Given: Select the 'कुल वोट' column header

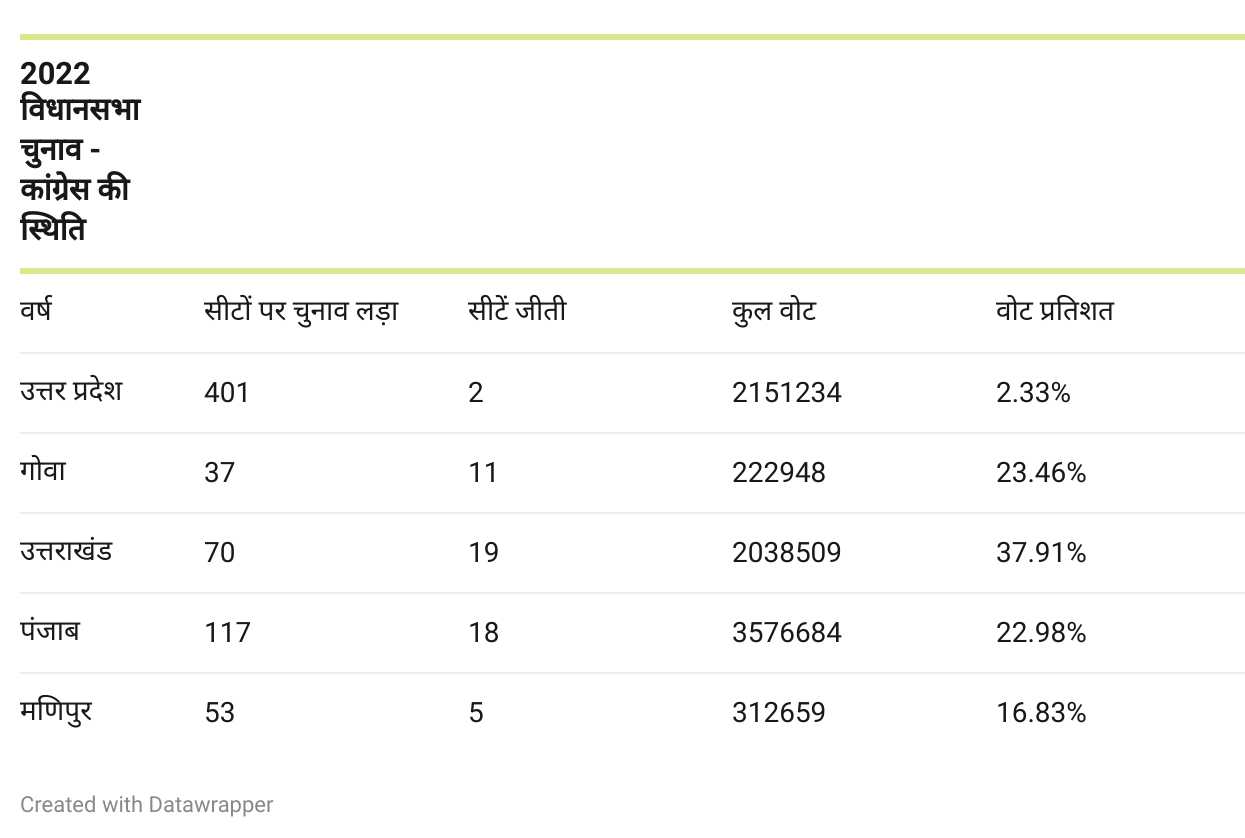Looking at the screenshot, I should pos(774,311).
